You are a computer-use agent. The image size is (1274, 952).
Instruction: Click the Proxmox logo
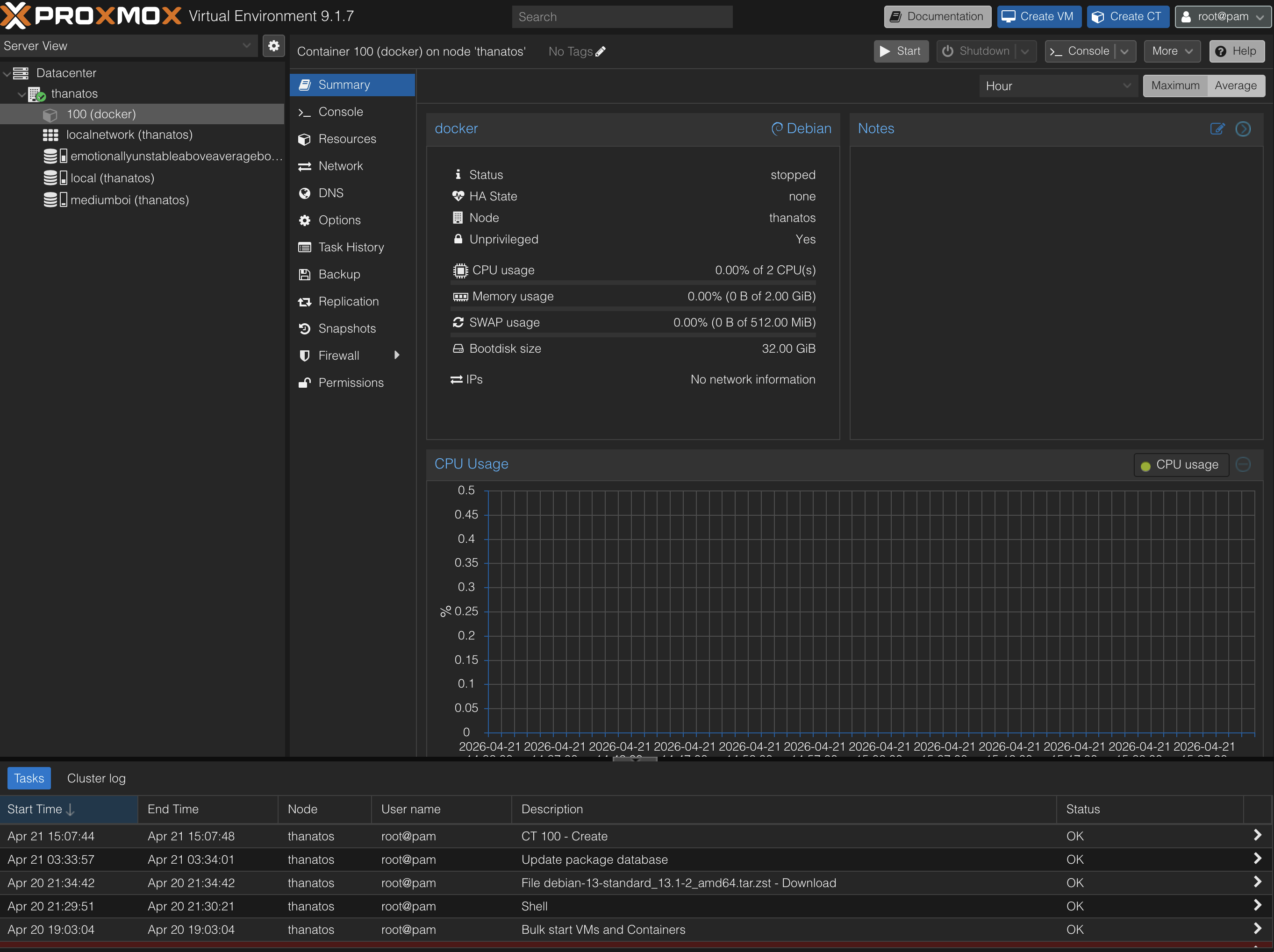[x=91, y=15]
